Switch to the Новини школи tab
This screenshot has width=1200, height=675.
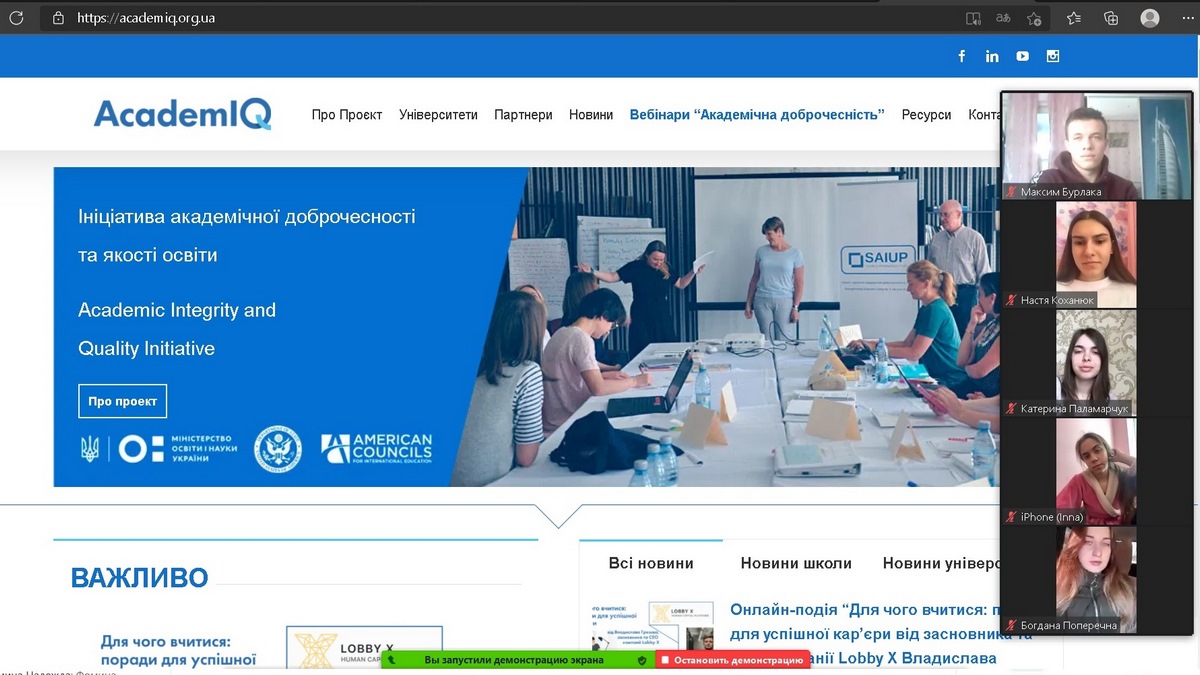point(796,563)
